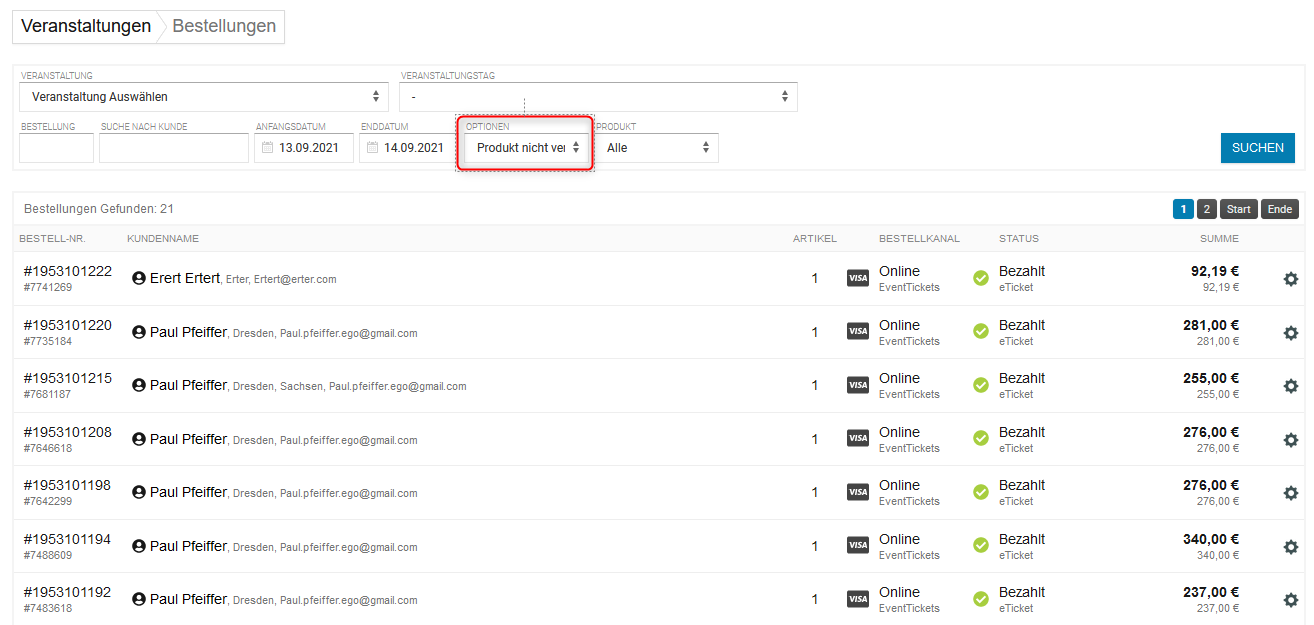Click gear icon for order #1953101220
Viewport: 1314px width, 625px height.
click(1290, 333)
